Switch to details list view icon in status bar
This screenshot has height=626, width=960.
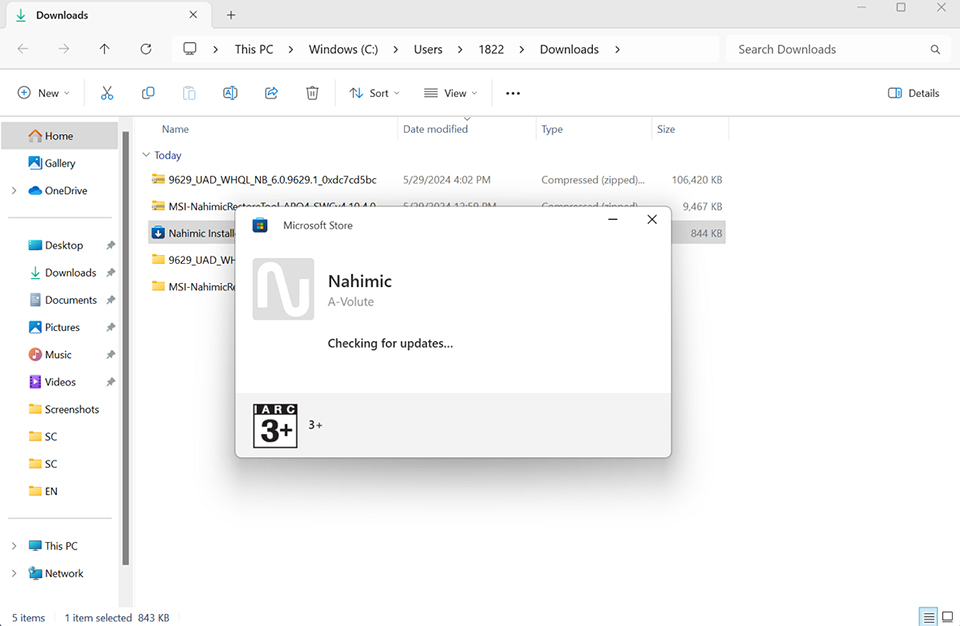pyautogui.click(x=929, y=617)
